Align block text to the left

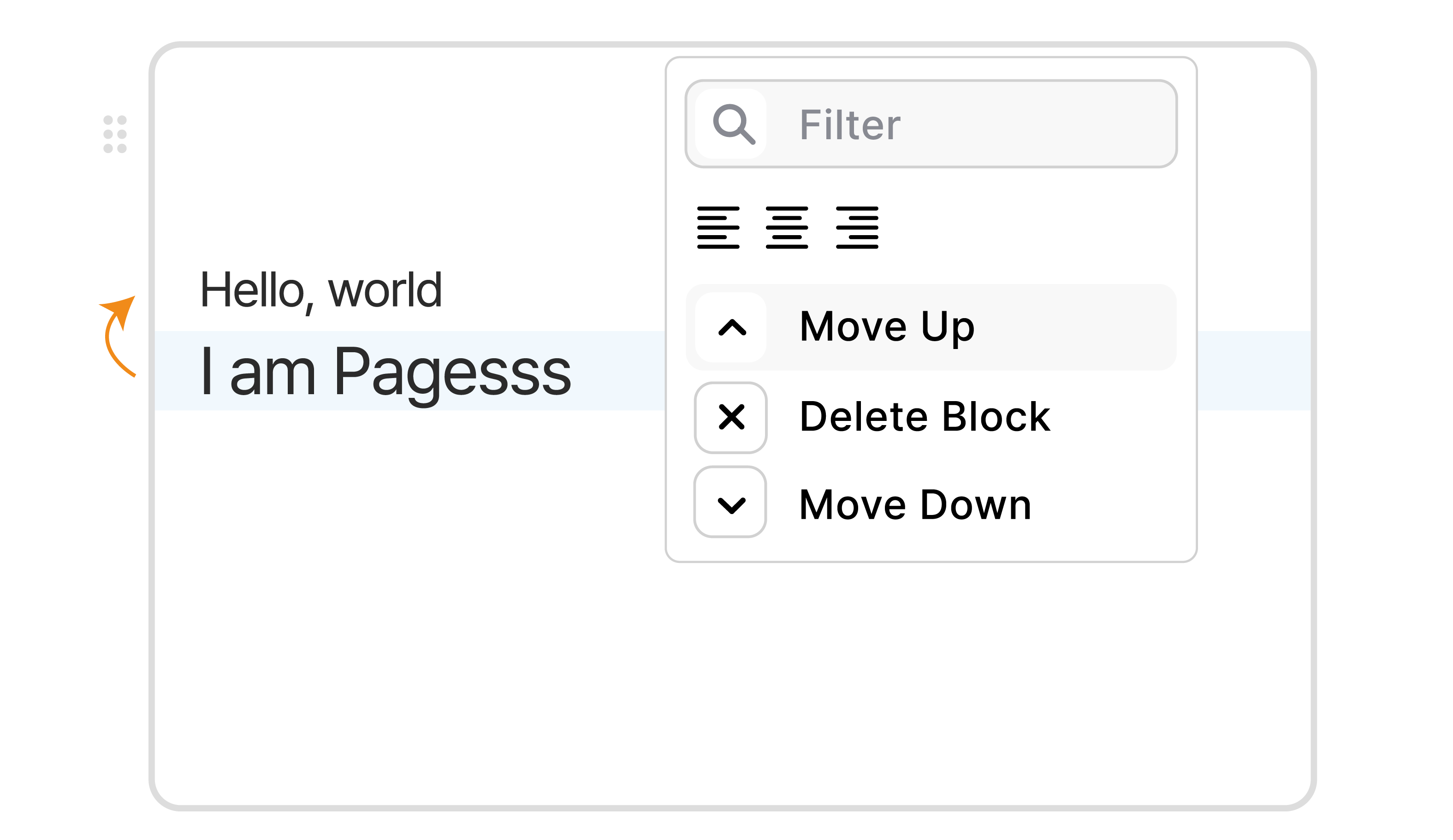(x=718, y=228)
